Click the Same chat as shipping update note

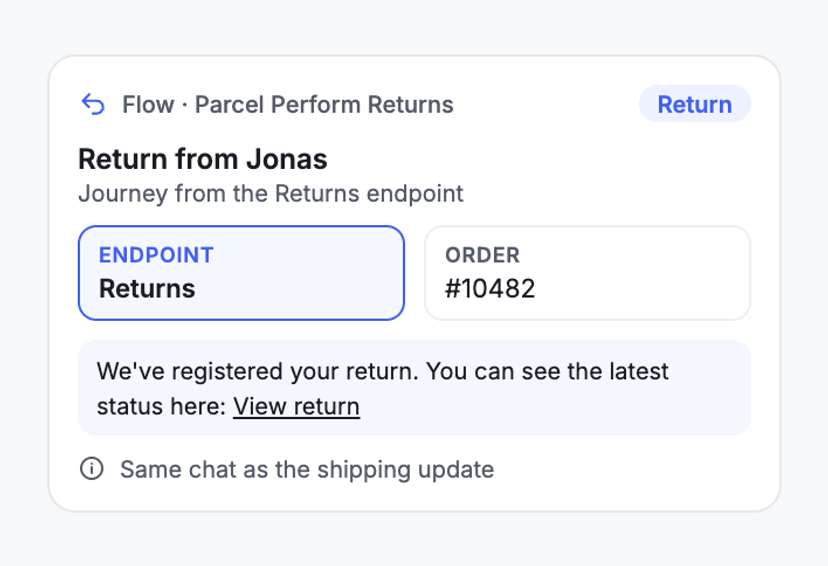coord(307,469)
